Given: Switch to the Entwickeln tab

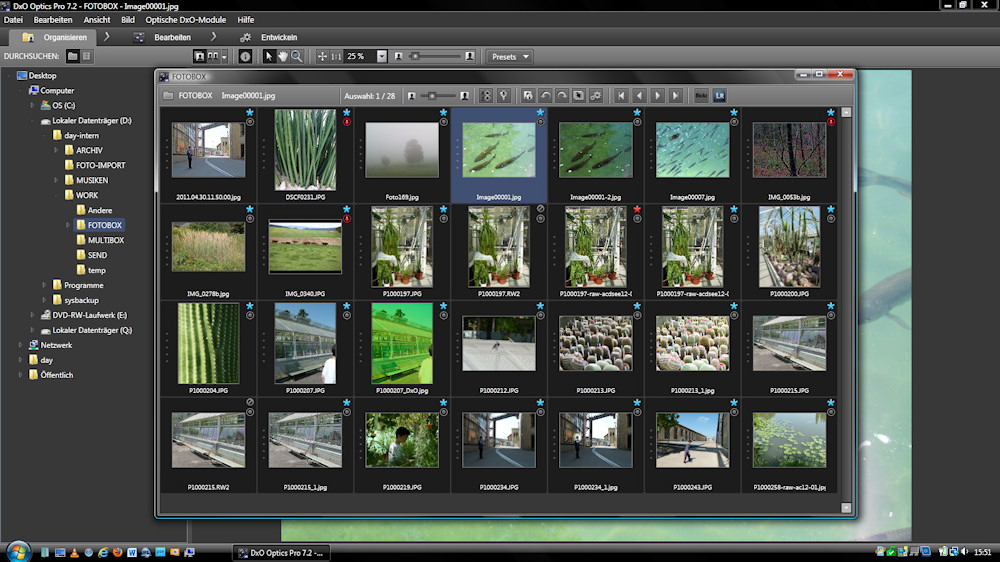Looking at the screenshot, I should click(x=279, y=37).
